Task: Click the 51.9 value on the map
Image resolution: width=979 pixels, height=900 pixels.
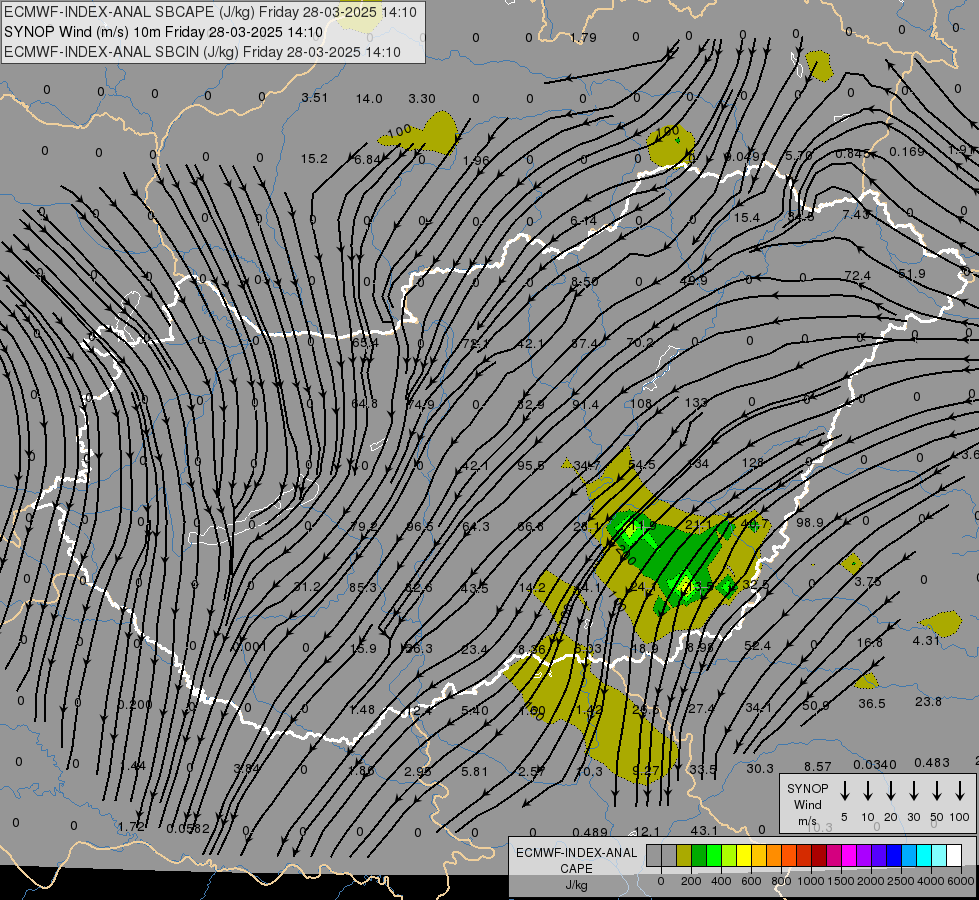Action: 912,274
